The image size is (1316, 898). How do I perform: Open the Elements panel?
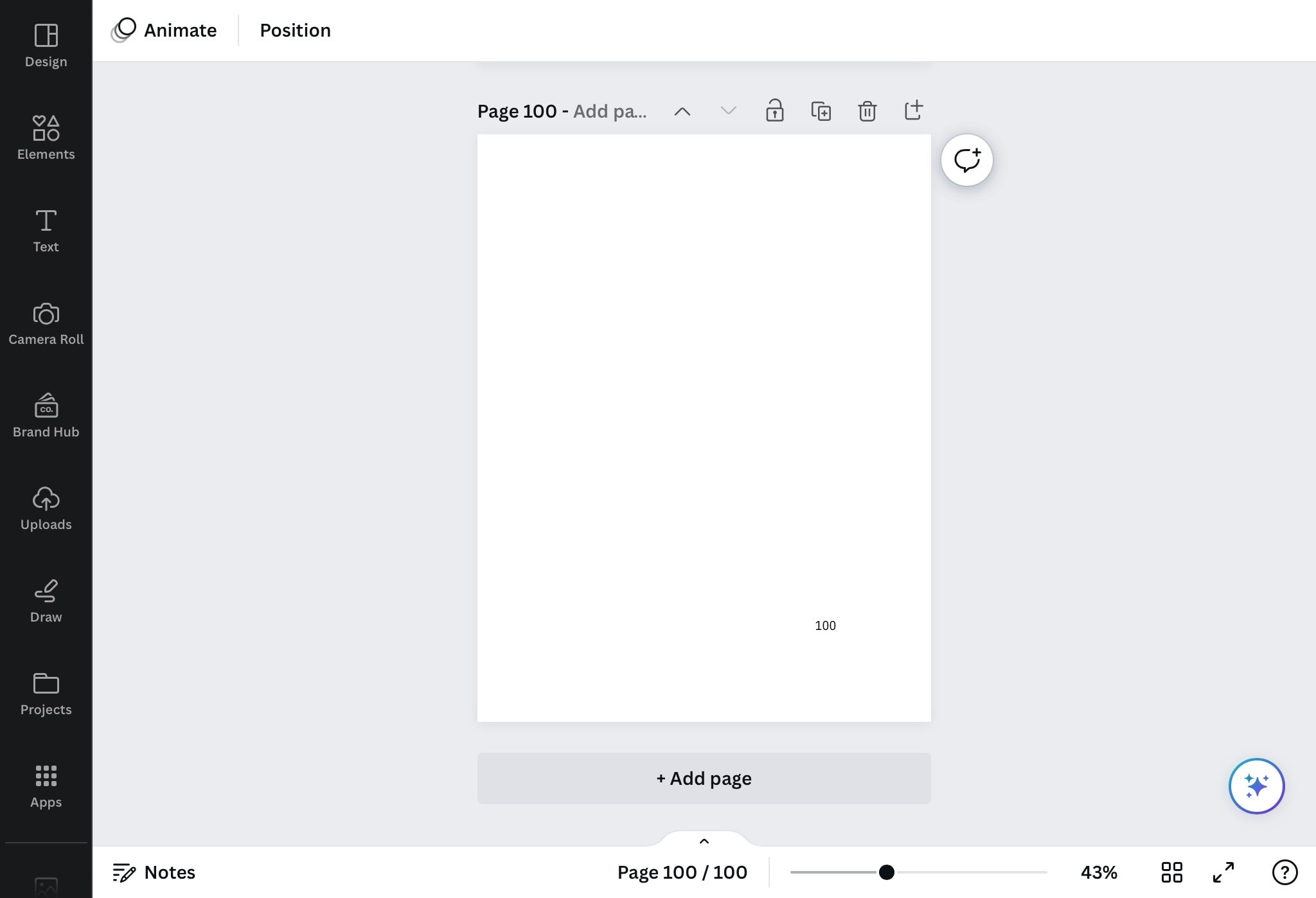click(46, 136)
